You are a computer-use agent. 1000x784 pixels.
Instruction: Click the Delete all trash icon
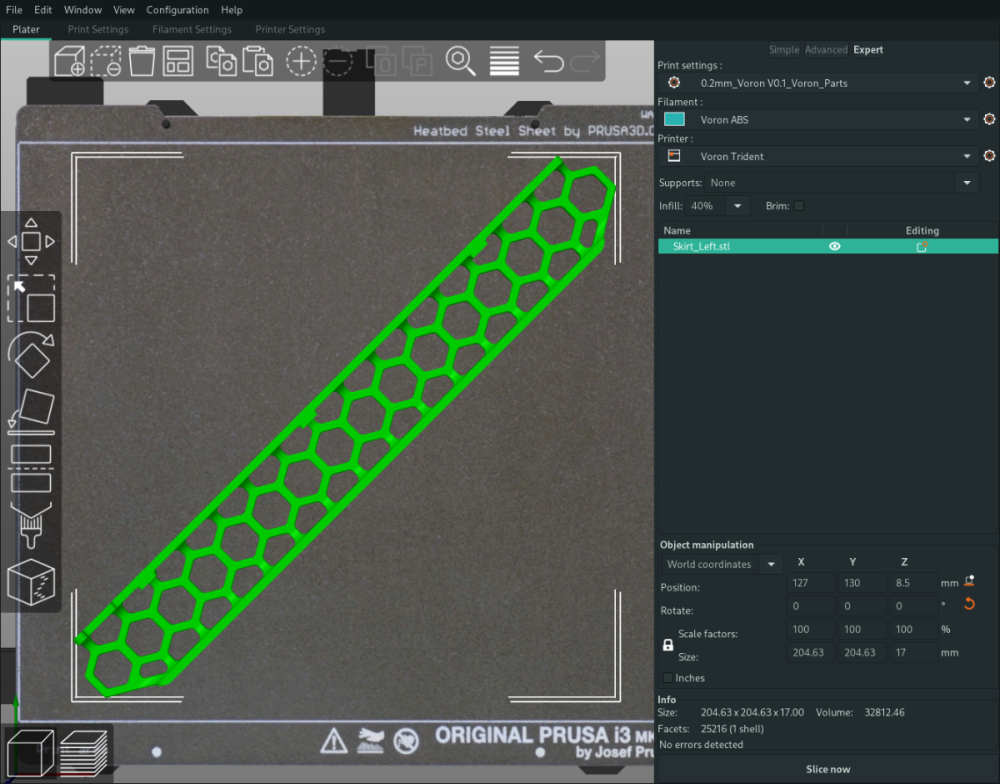click(142, 61)
